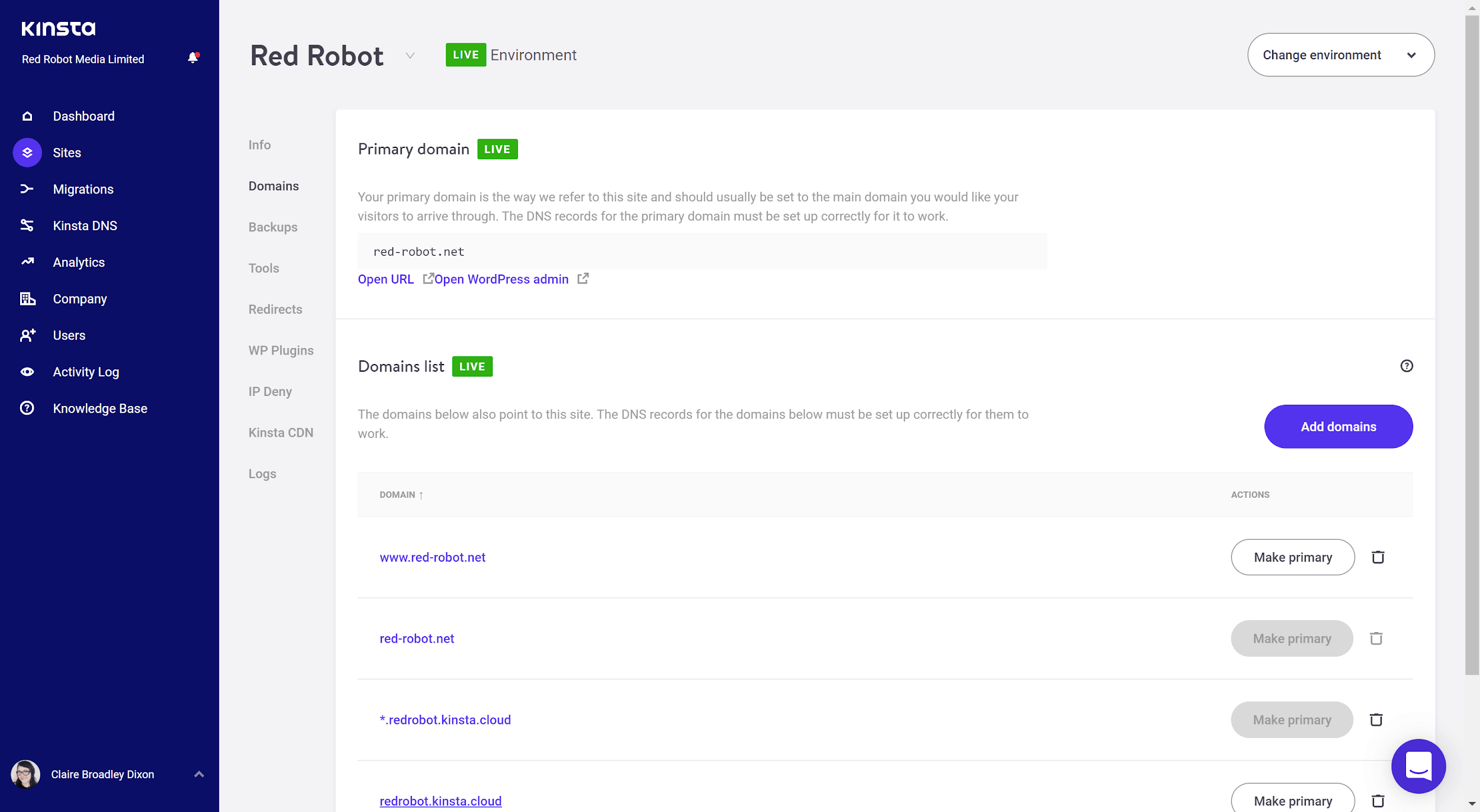Viewport: 1480px width, 812px height.
Task: Click the Analytics trend icon
Action: click(27, 262)
